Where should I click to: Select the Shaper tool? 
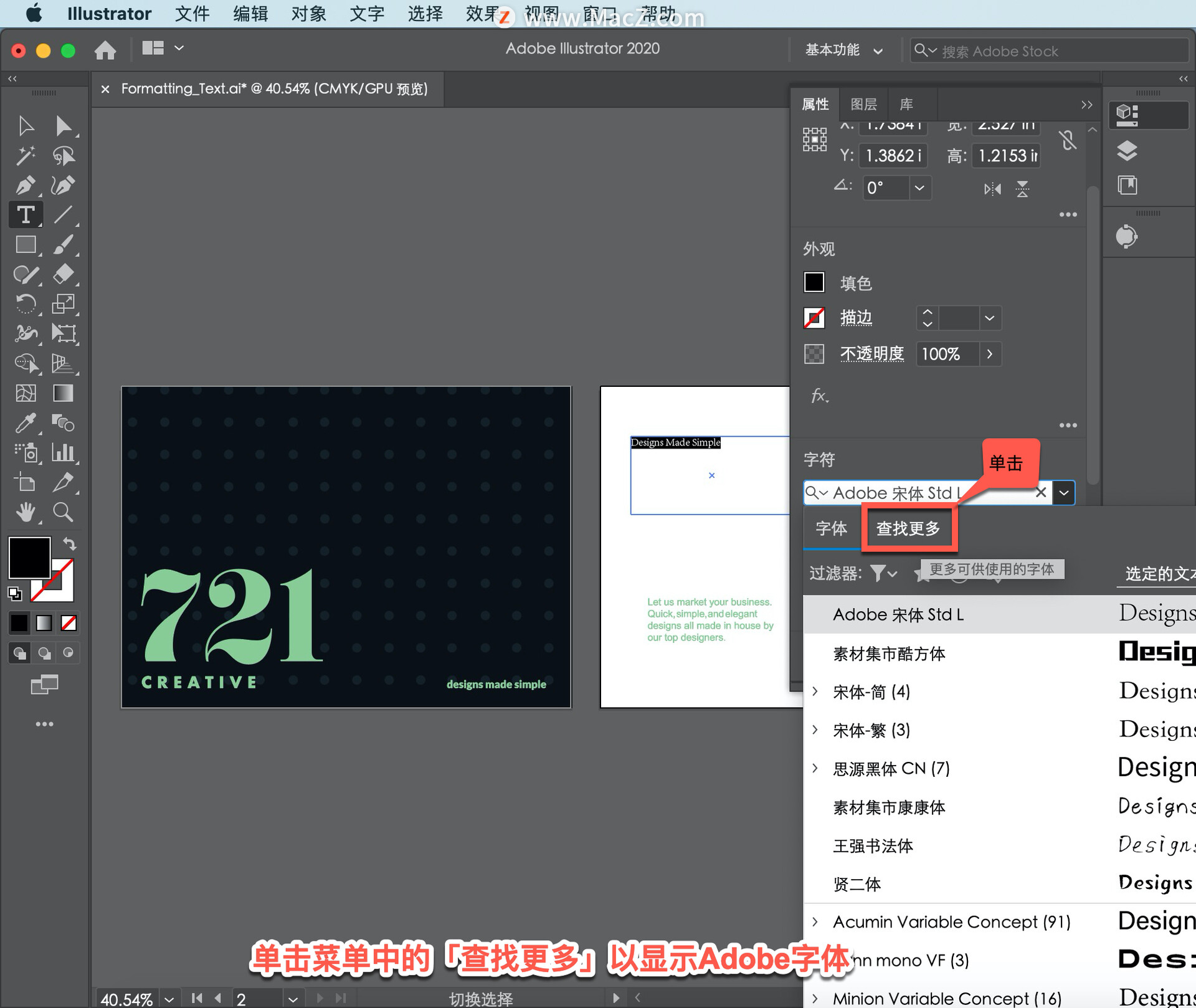point(26,274)
